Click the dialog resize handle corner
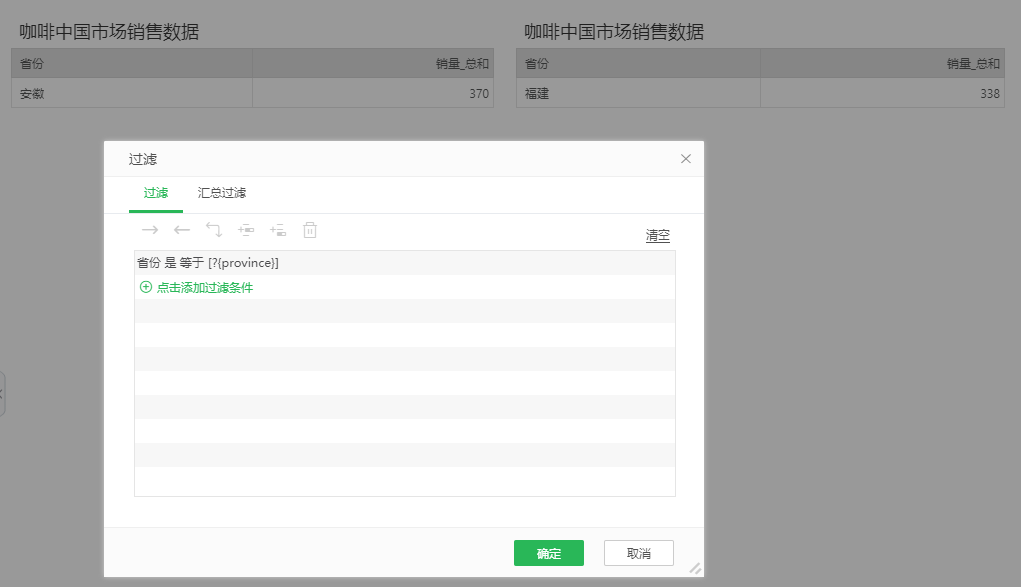Image resolution: width=1021 pixels, height=587 pixels. coord(695,568)
